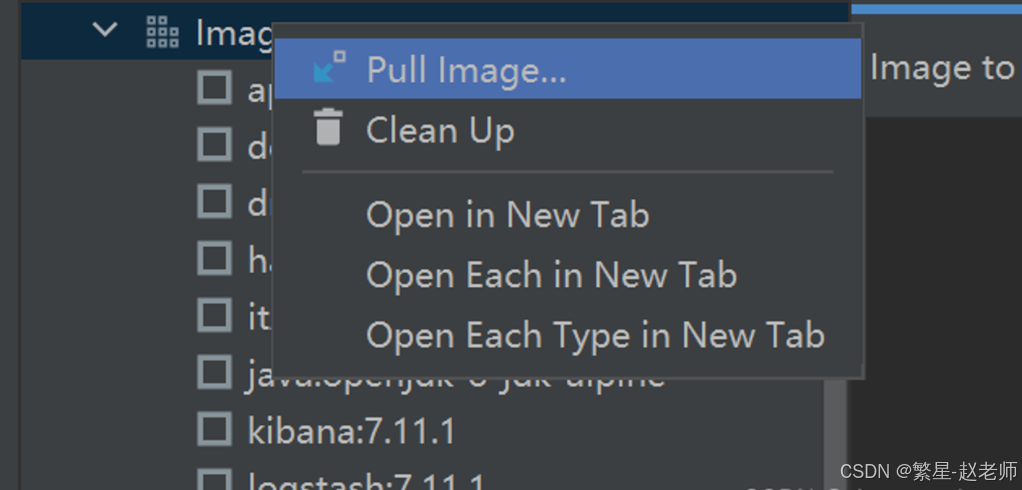Viewport: 1022px width, 490px height.
Task: Select the Clean Up menu entry
Action: pos(440,130)
